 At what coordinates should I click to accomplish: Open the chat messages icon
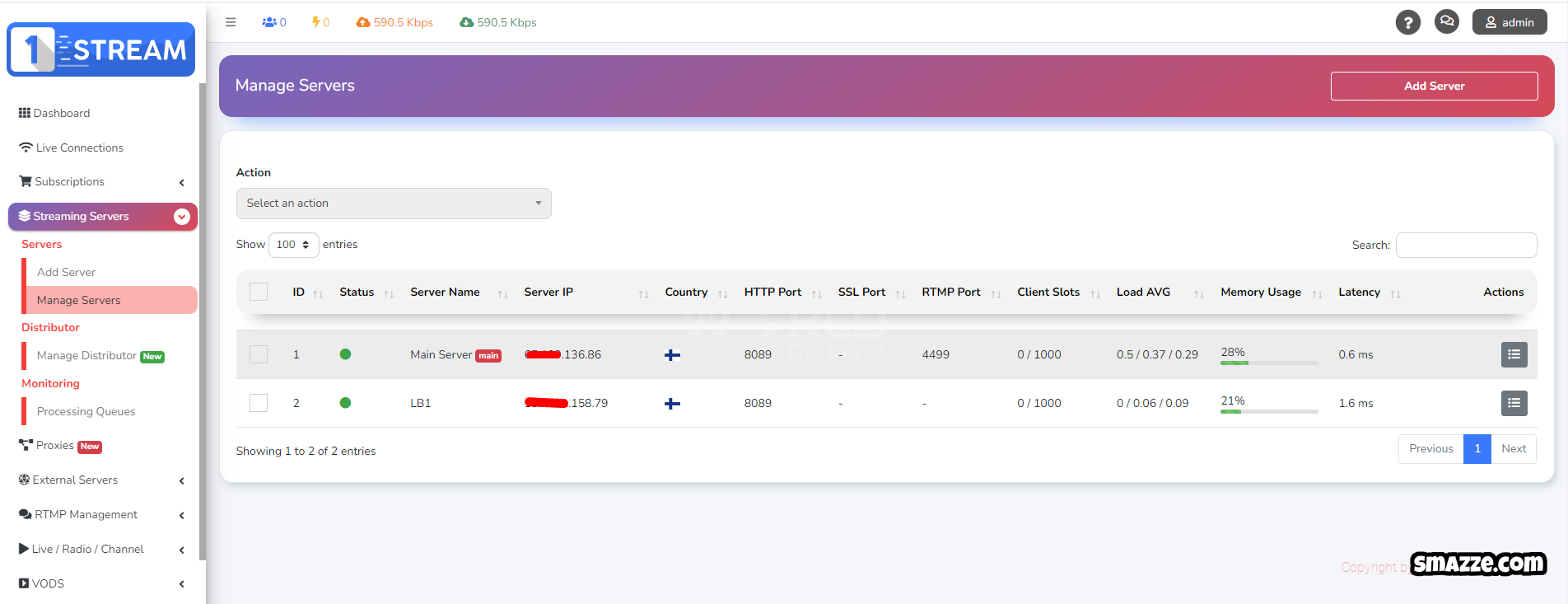1446,22
